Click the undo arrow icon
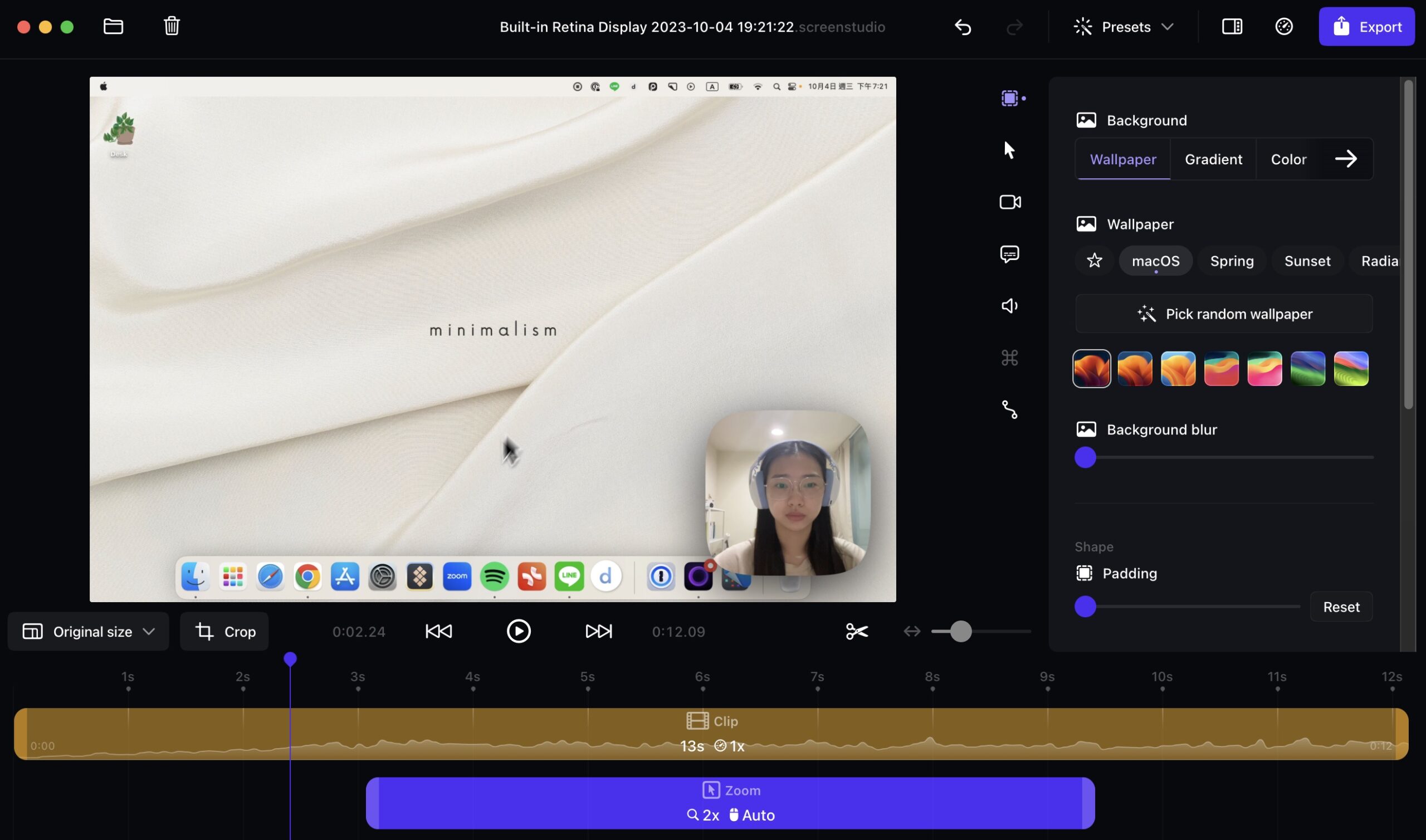Screen dimensions: 1426x840 pyautogui.click(x=963, y=27)
